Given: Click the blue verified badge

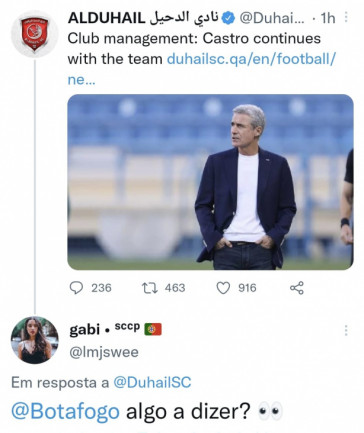Looking at the screenshot, I should coord(228,18).
